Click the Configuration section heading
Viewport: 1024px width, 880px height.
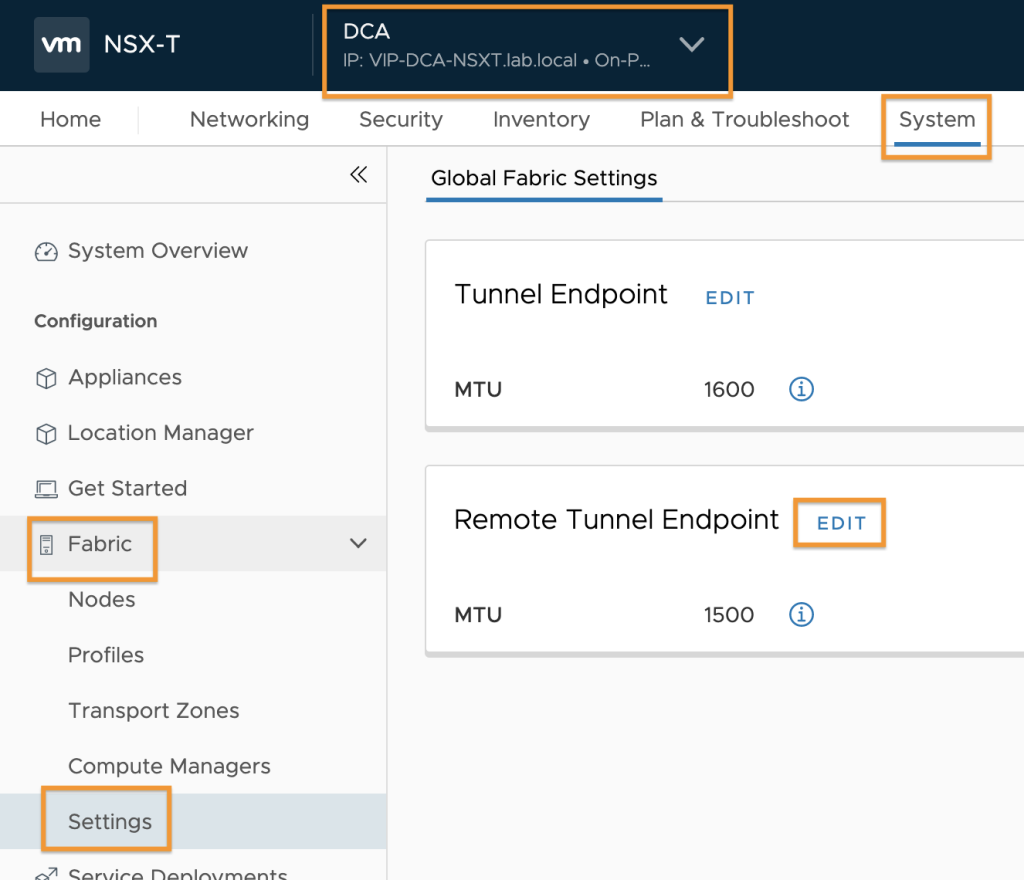tap(95, 321)
